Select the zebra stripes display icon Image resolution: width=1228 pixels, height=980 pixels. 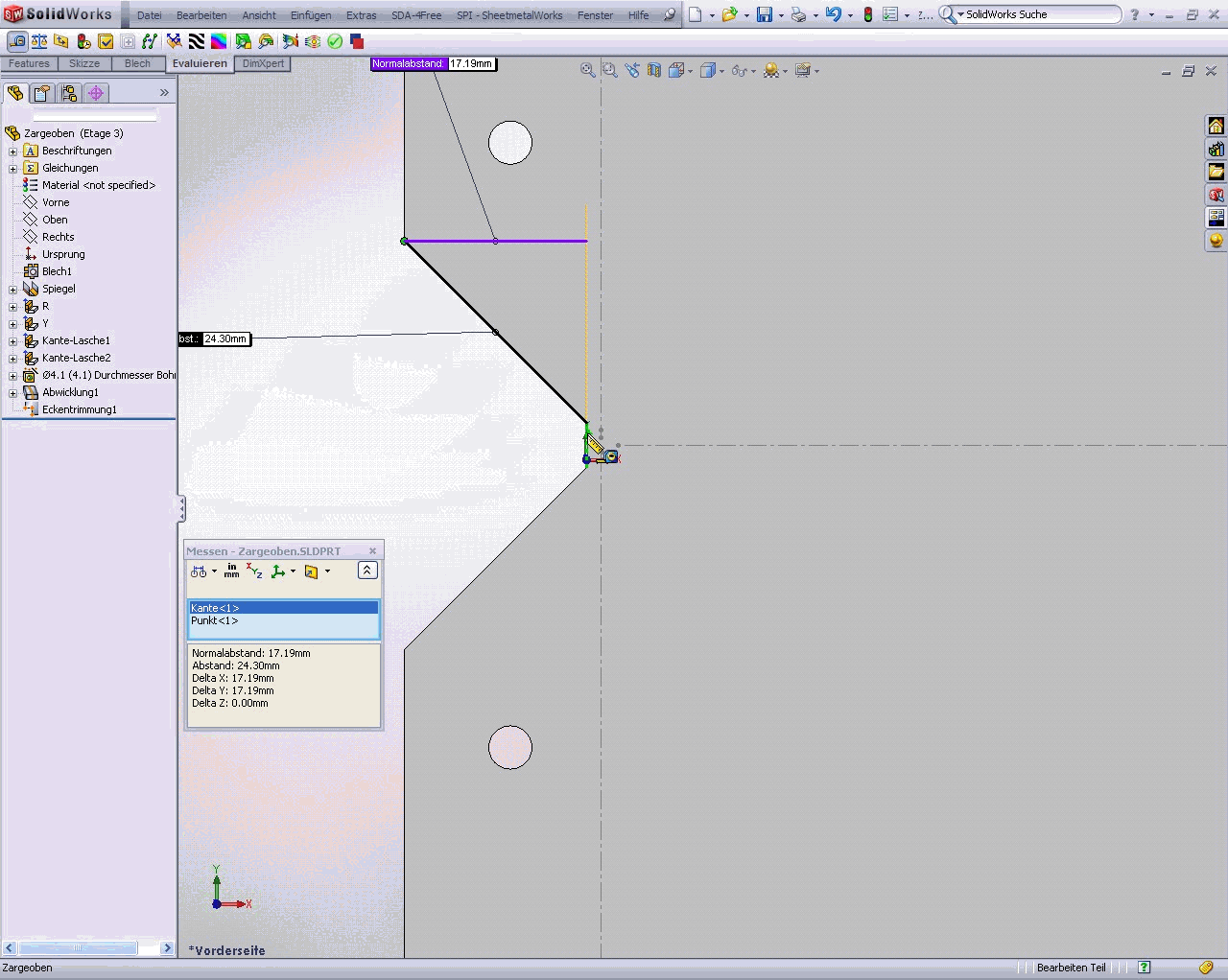coord(197,41)
